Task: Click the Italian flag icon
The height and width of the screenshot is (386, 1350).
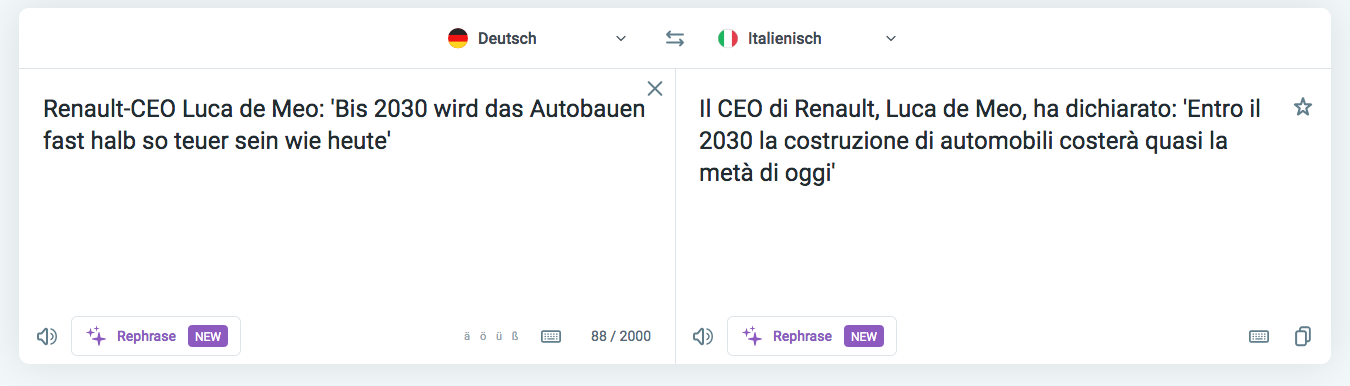Action: point(728,39)
